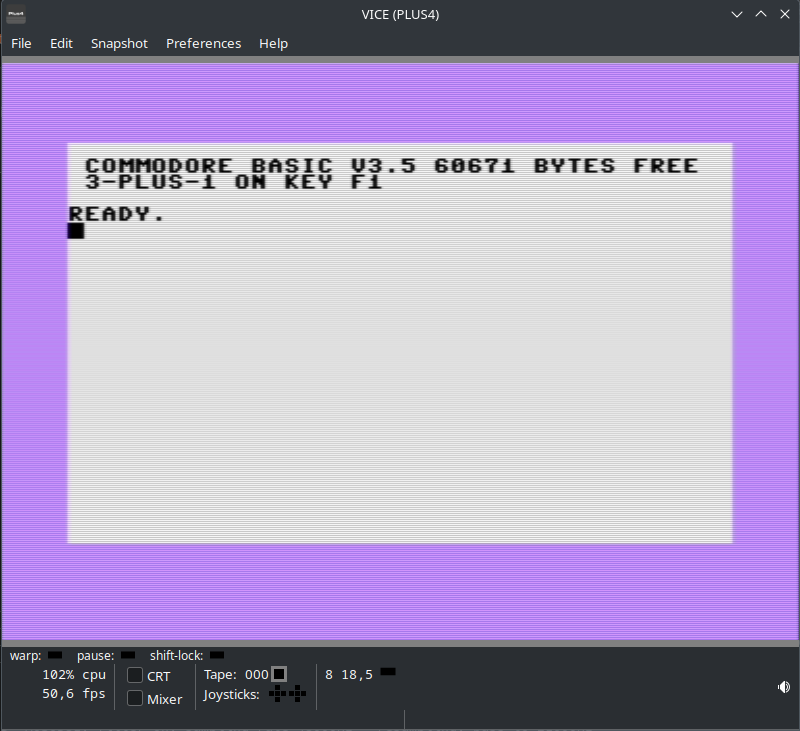This screenshot has height=731, width=800.
Task: Click the warp mode indicator LED
Action: click(55, 655)
